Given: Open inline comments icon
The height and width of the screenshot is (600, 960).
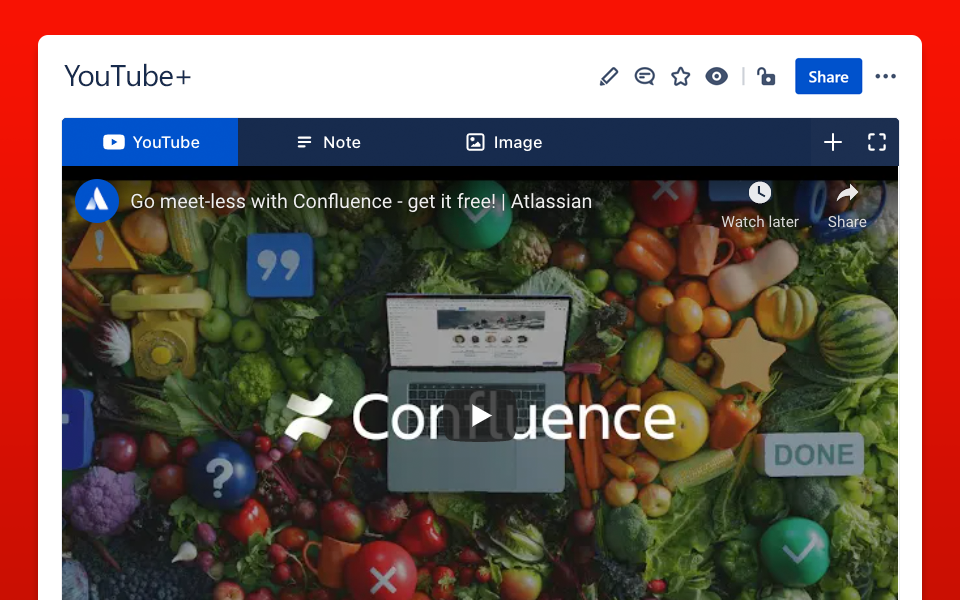Looking at the screenshot, I should click(645, 76).
